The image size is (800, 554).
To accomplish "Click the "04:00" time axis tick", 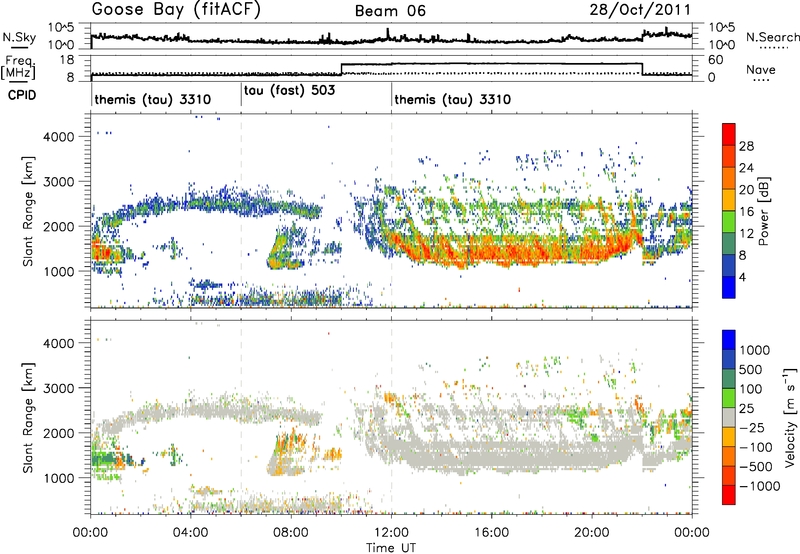I will 191,533.
